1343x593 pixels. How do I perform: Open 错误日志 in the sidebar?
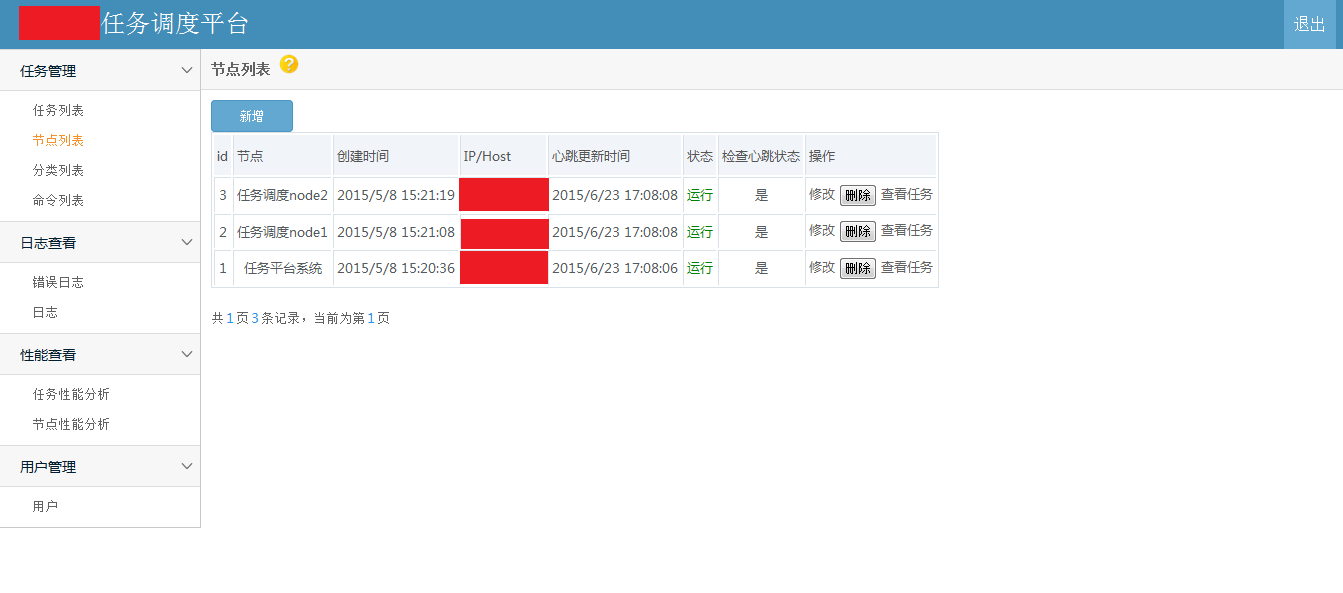pos(58,282)
